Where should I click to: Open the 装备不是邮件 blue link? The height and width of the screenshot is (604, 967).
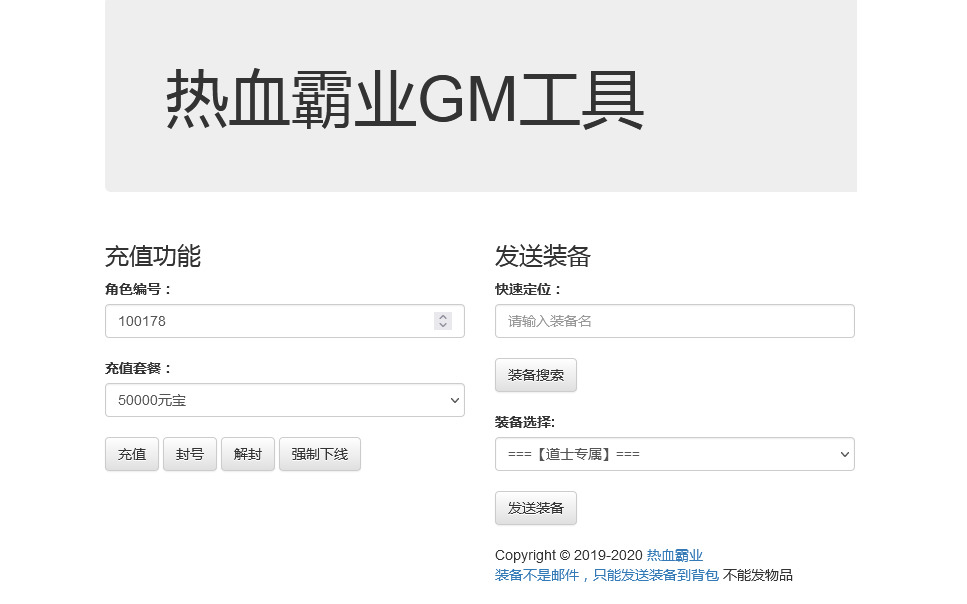point(607,575)
